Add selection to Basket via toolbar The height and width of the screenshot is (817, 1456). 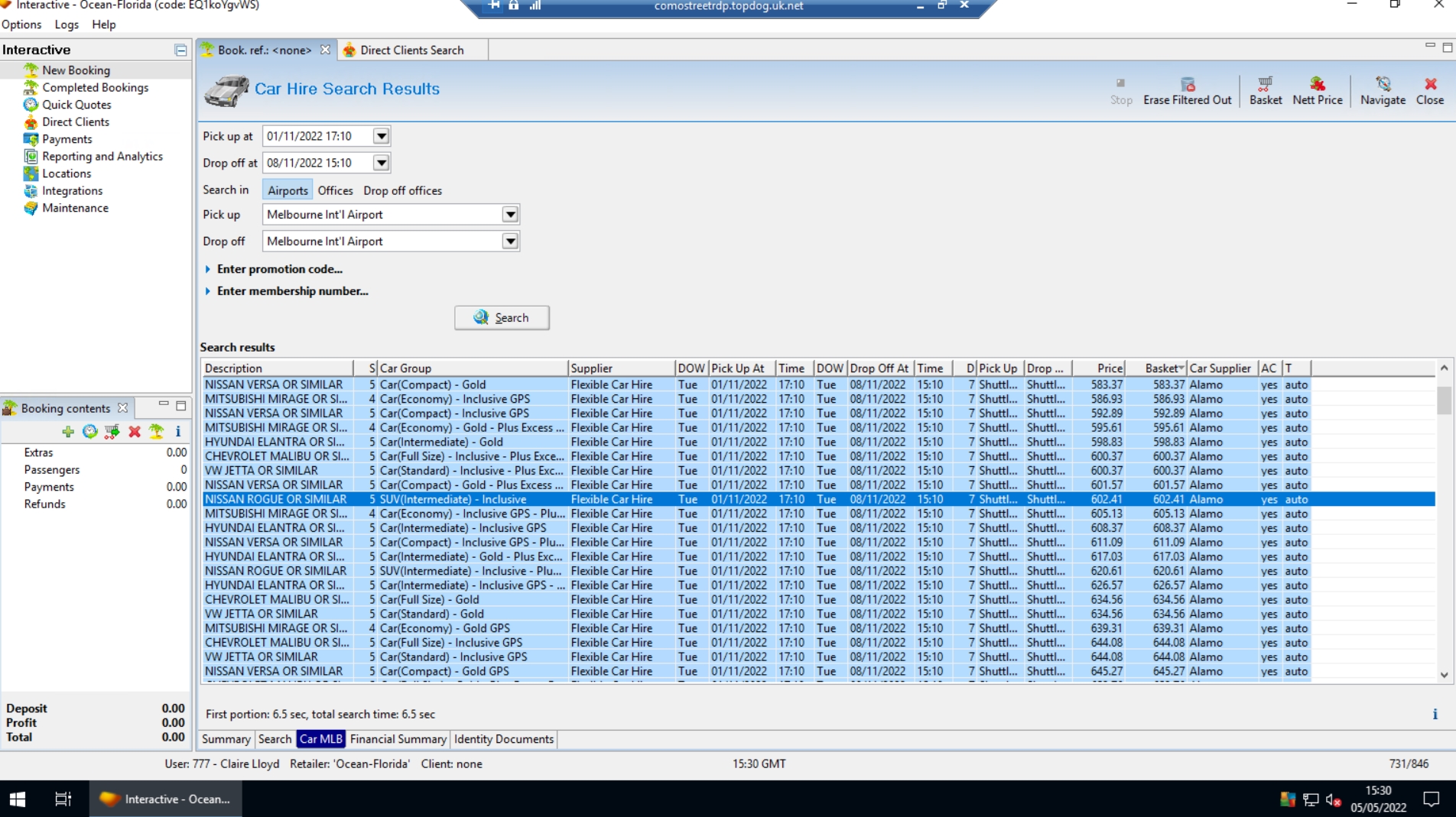coord(1266,91)
